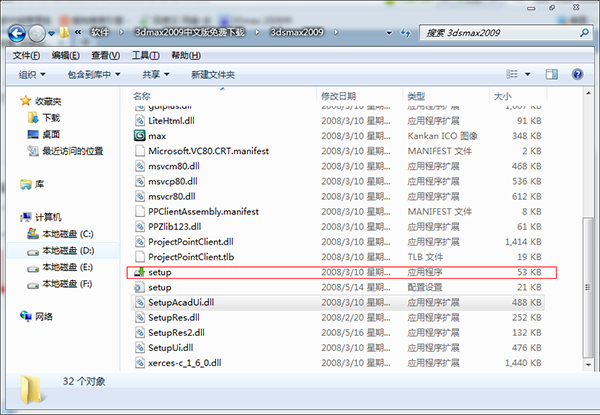Click the SetupRes2.dll file icon
600x415 pixels.
140,332
